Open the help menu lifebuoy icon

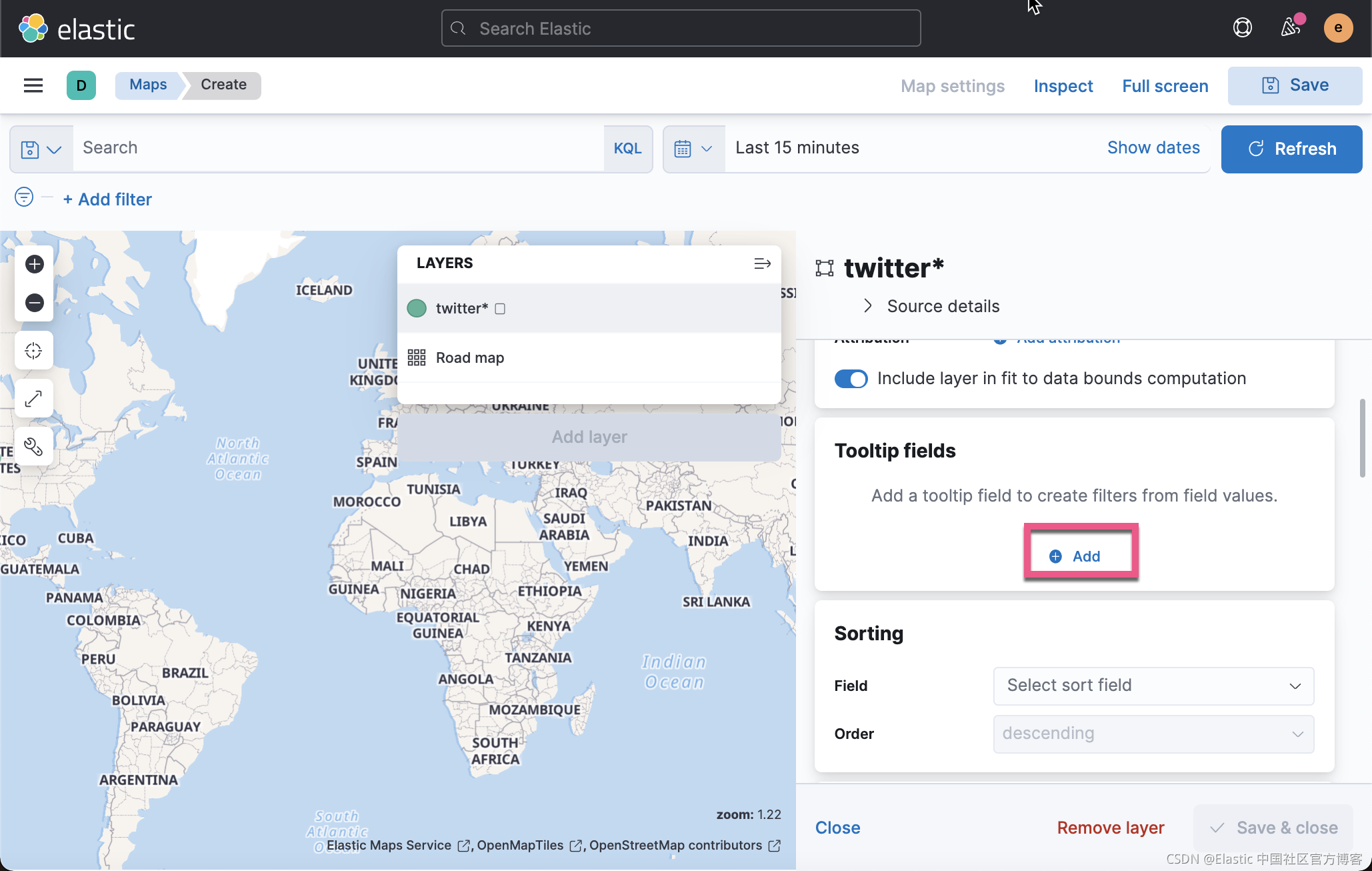pyautogui.click(x=1242, y=28)
